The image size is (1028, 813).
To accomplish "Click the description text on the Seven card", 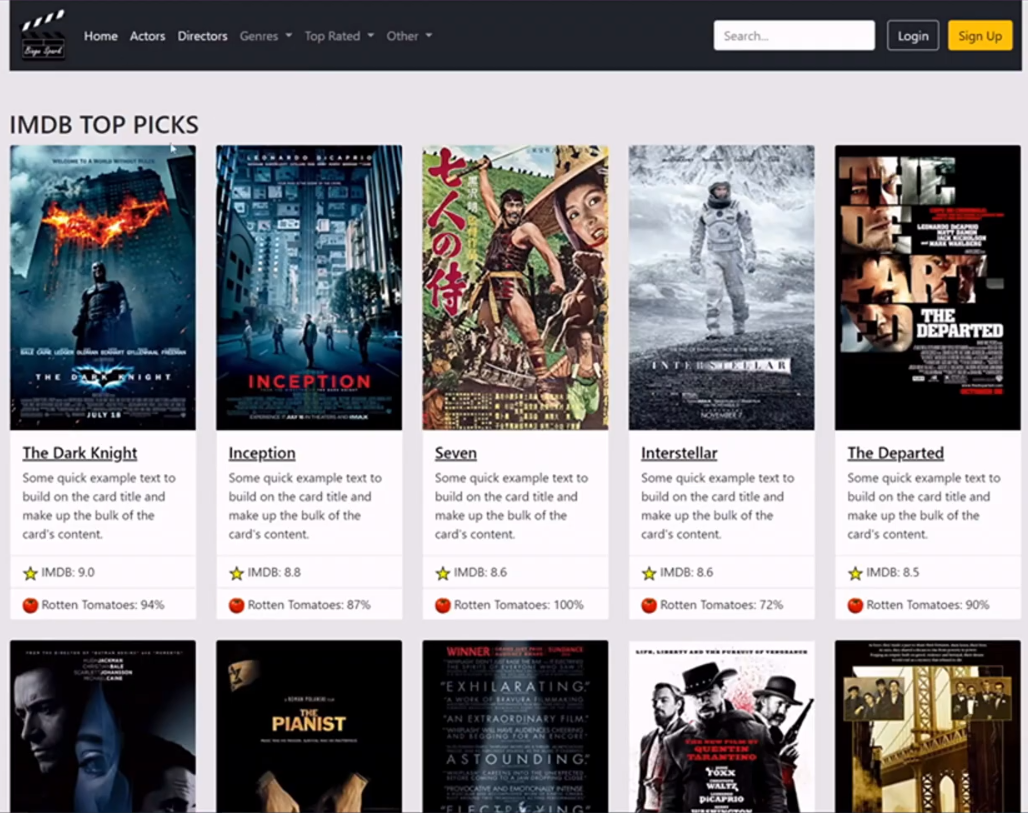I will click(x=511, y=506).
